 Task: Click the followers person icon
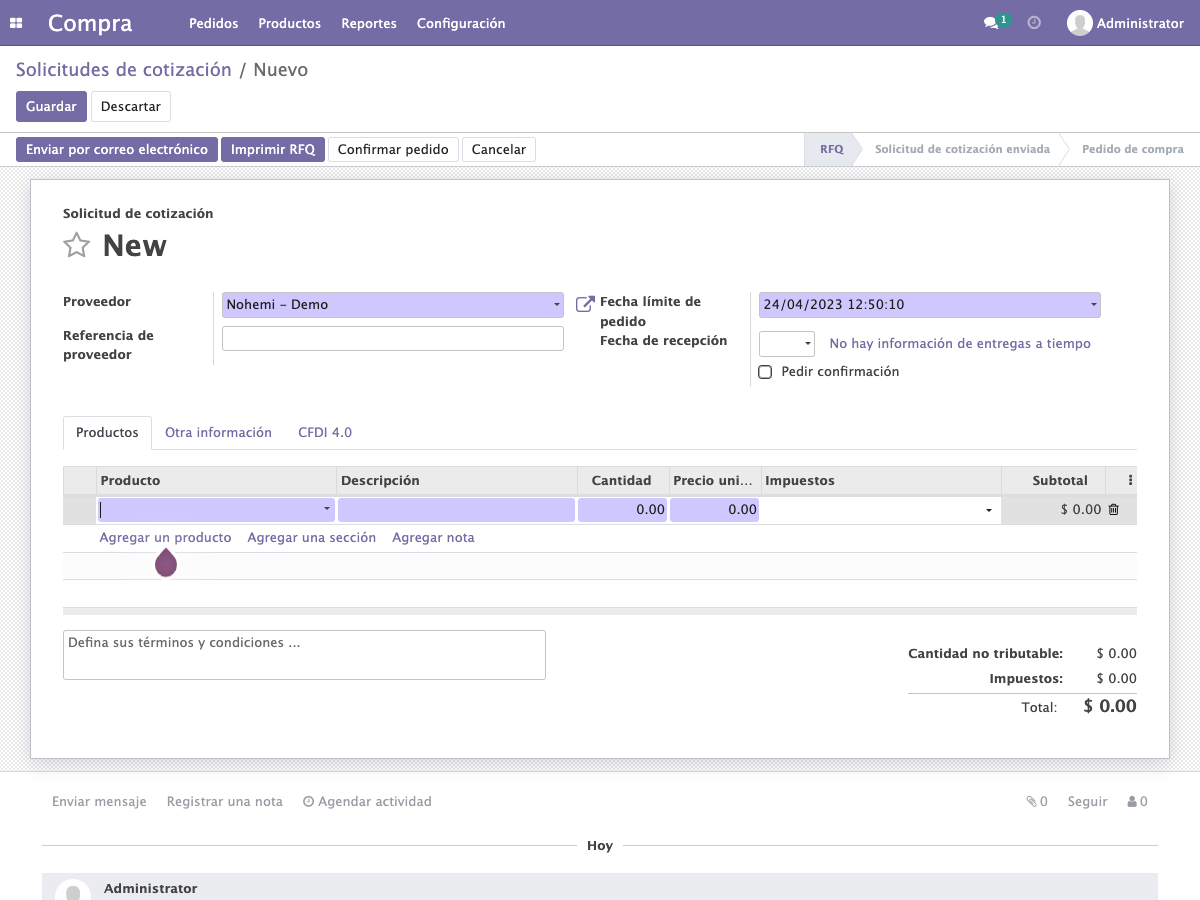coord(1131,801)
